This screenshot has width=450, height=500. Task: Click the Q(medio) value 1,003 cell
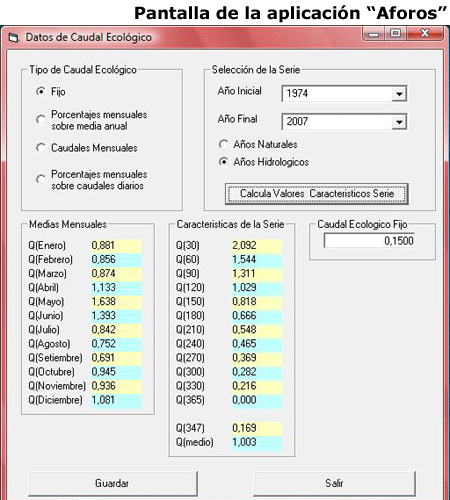[257, 442]
